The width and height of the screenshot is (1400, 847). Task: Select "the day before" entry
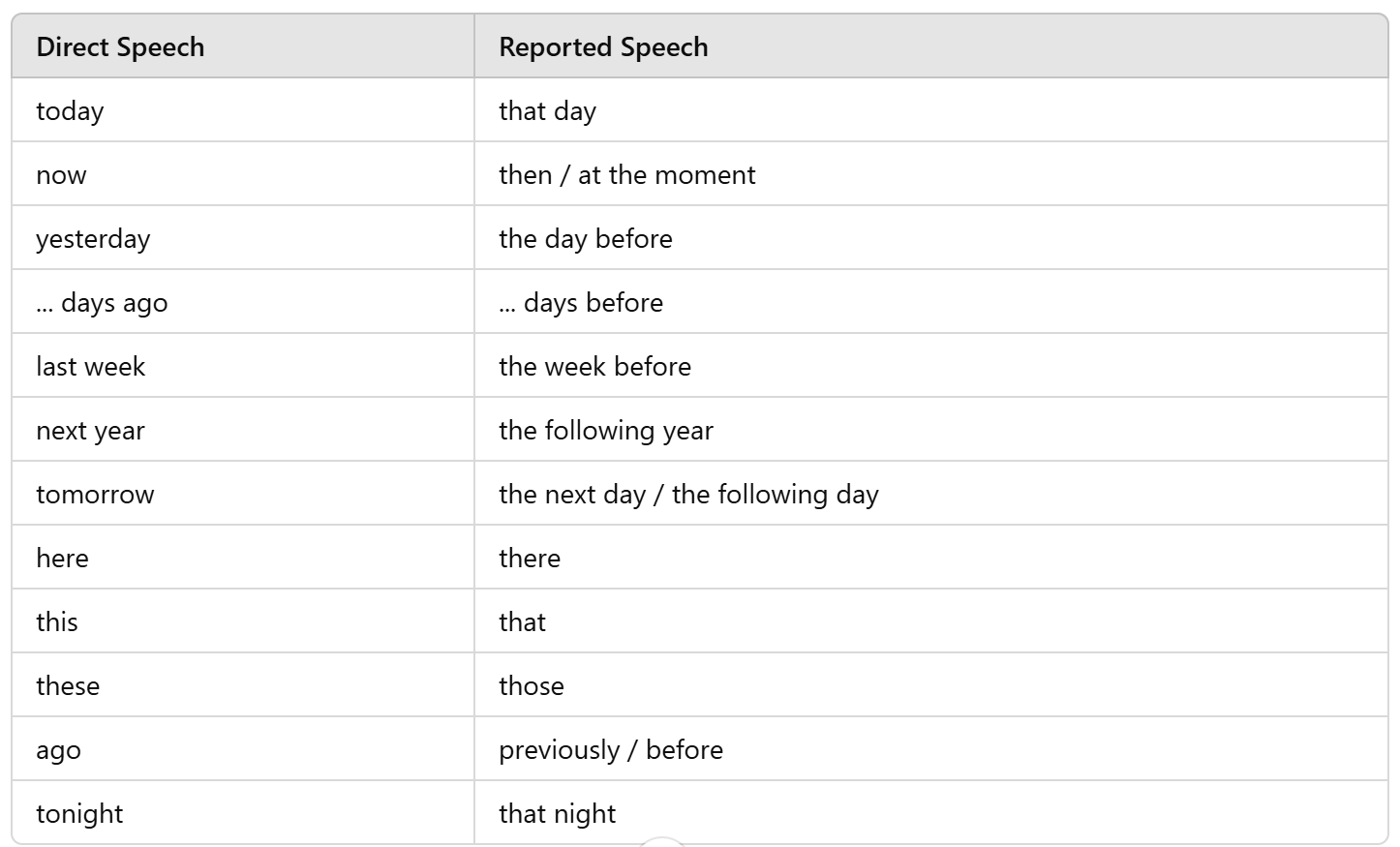[585, 239]
